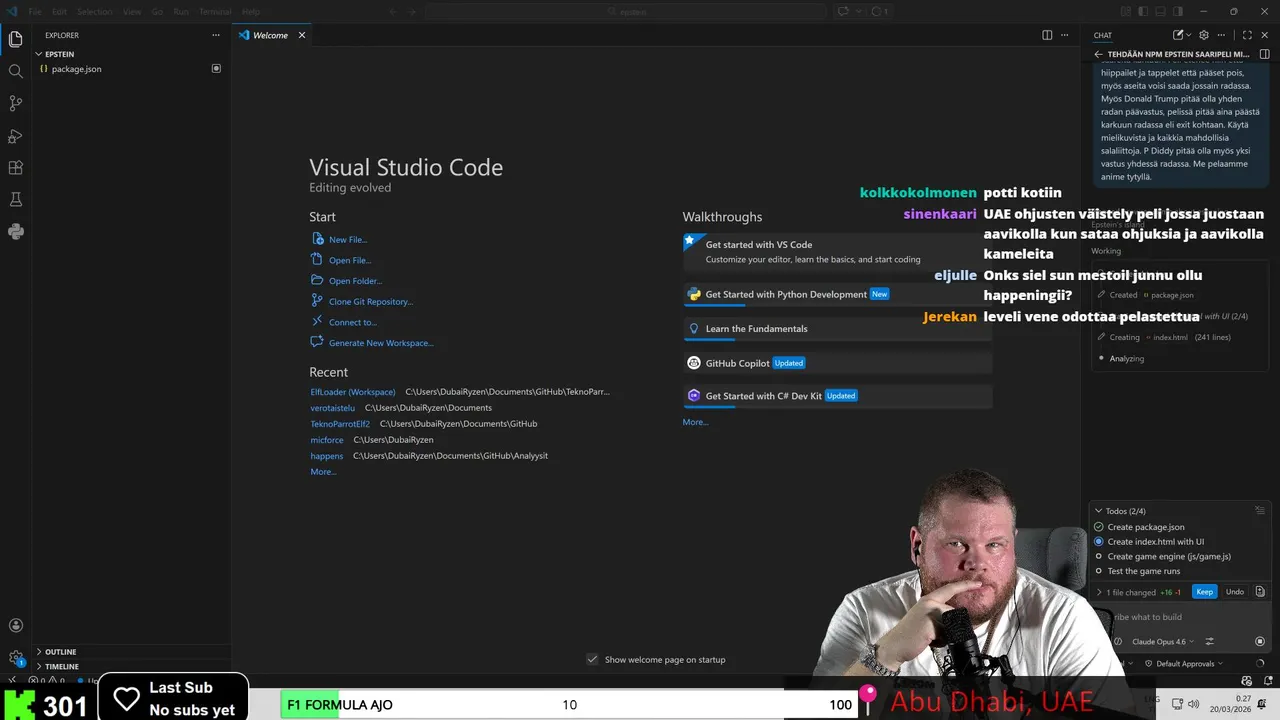The image size is (1280, 720).
Task: Open the Search view in activity bar
Action: (x=15, y=72)
